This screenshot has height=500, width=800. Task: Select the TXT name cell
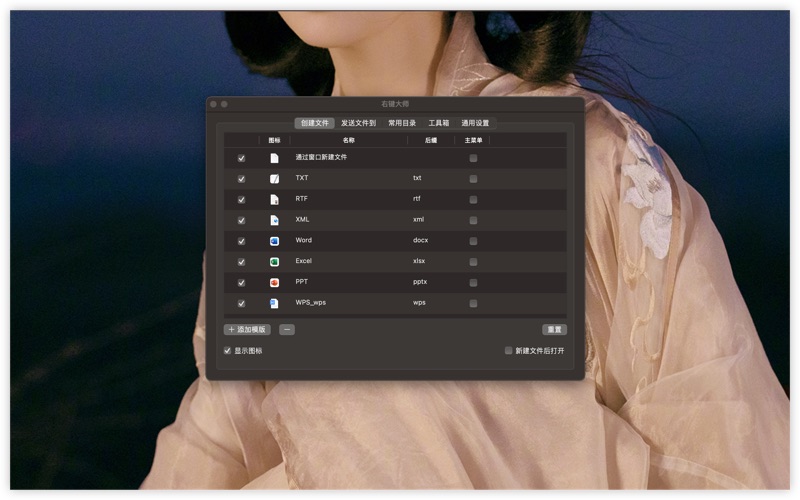click(x=302, y=178)
